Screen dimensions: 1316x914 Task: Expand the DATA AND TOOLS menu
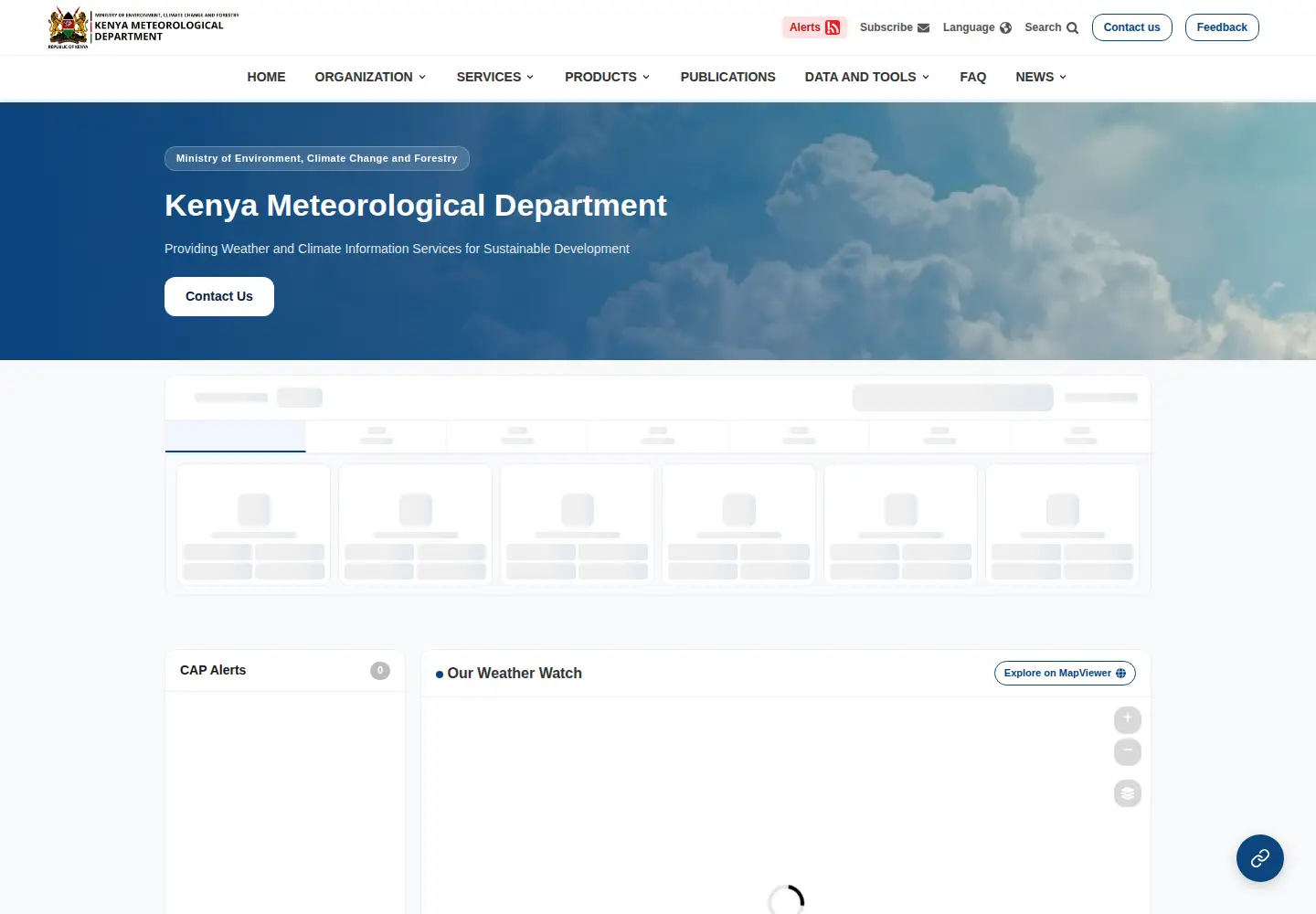867,77
